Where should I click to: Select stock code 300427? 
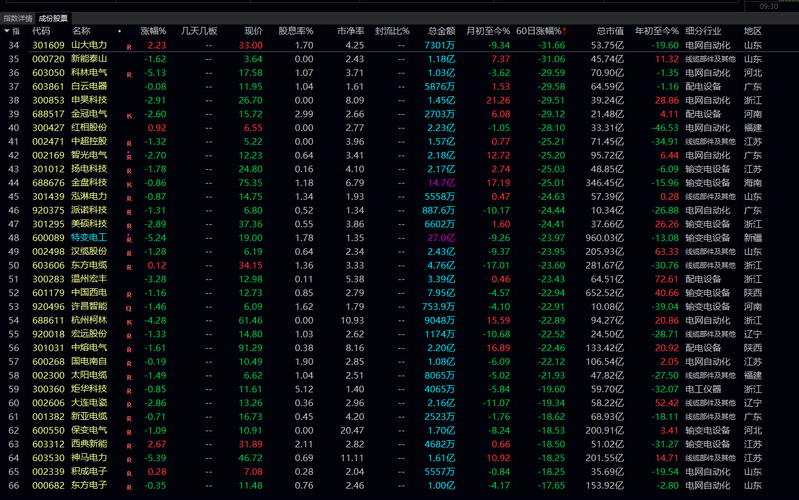pos(48,127)
